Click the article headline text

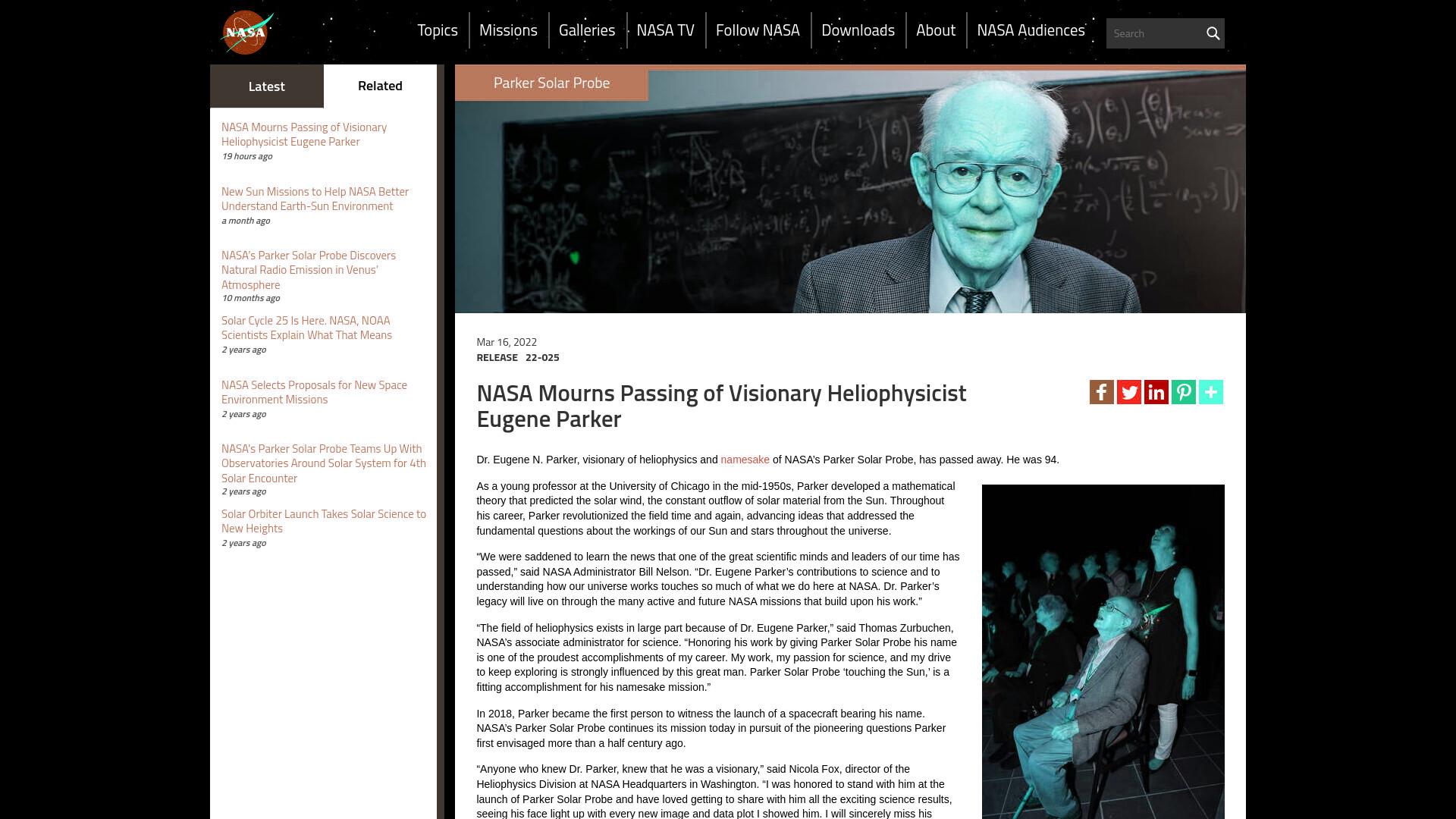tap(721, 406)
